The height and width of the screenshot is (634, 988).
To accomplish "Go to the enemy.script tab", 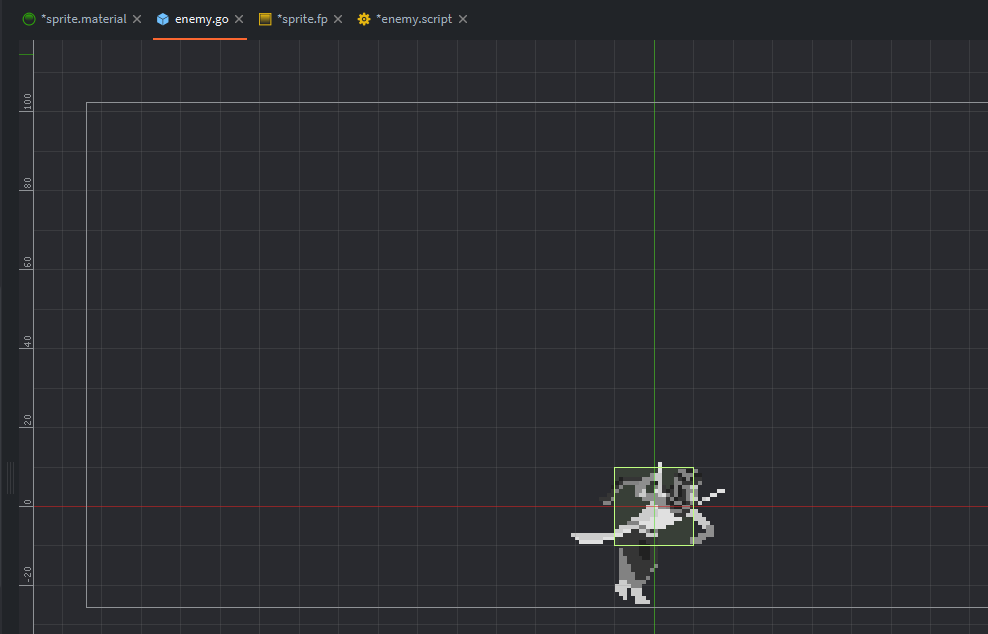I will tap(414, 19).
